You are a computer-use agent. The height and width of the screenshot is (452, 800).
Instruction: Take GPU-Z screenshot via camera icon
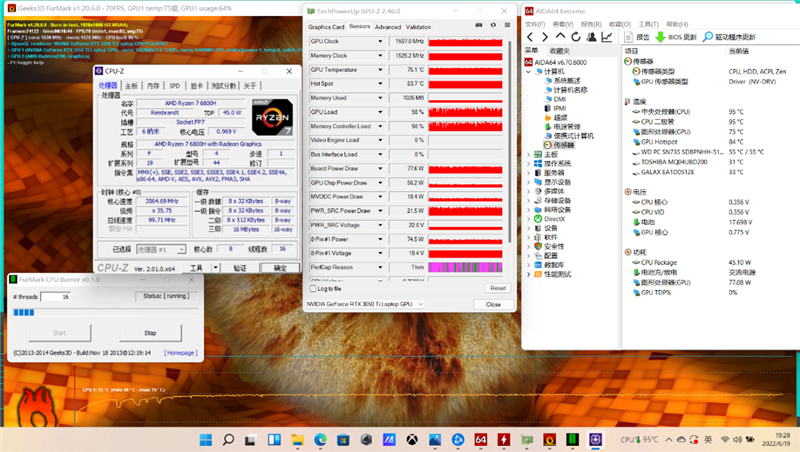(x=479, y=25)
